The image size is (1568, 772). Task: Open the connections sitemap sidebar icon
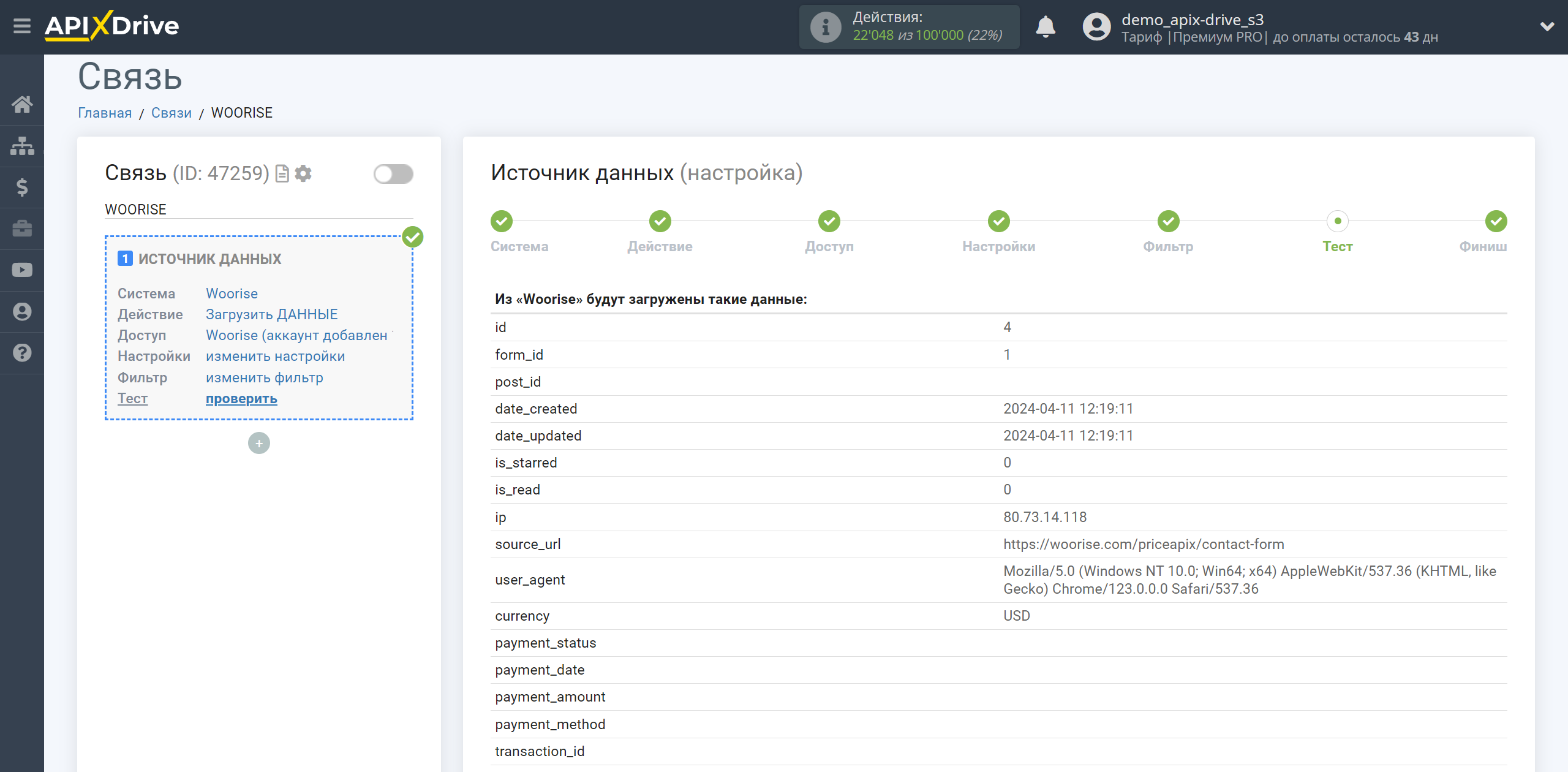tap(22, 146)
